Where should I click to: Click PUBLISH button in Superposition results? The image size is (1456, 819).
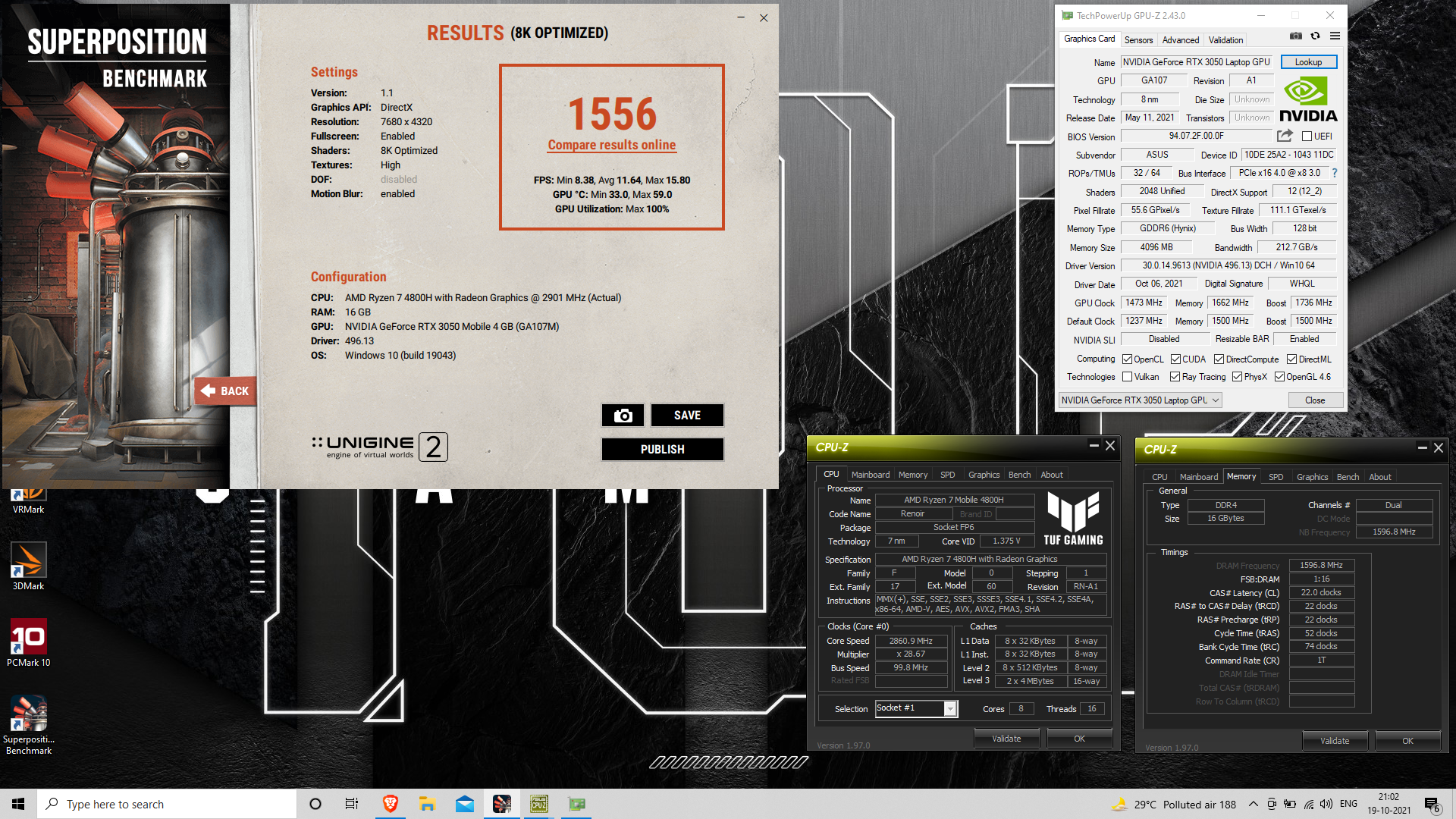point(663,449)
